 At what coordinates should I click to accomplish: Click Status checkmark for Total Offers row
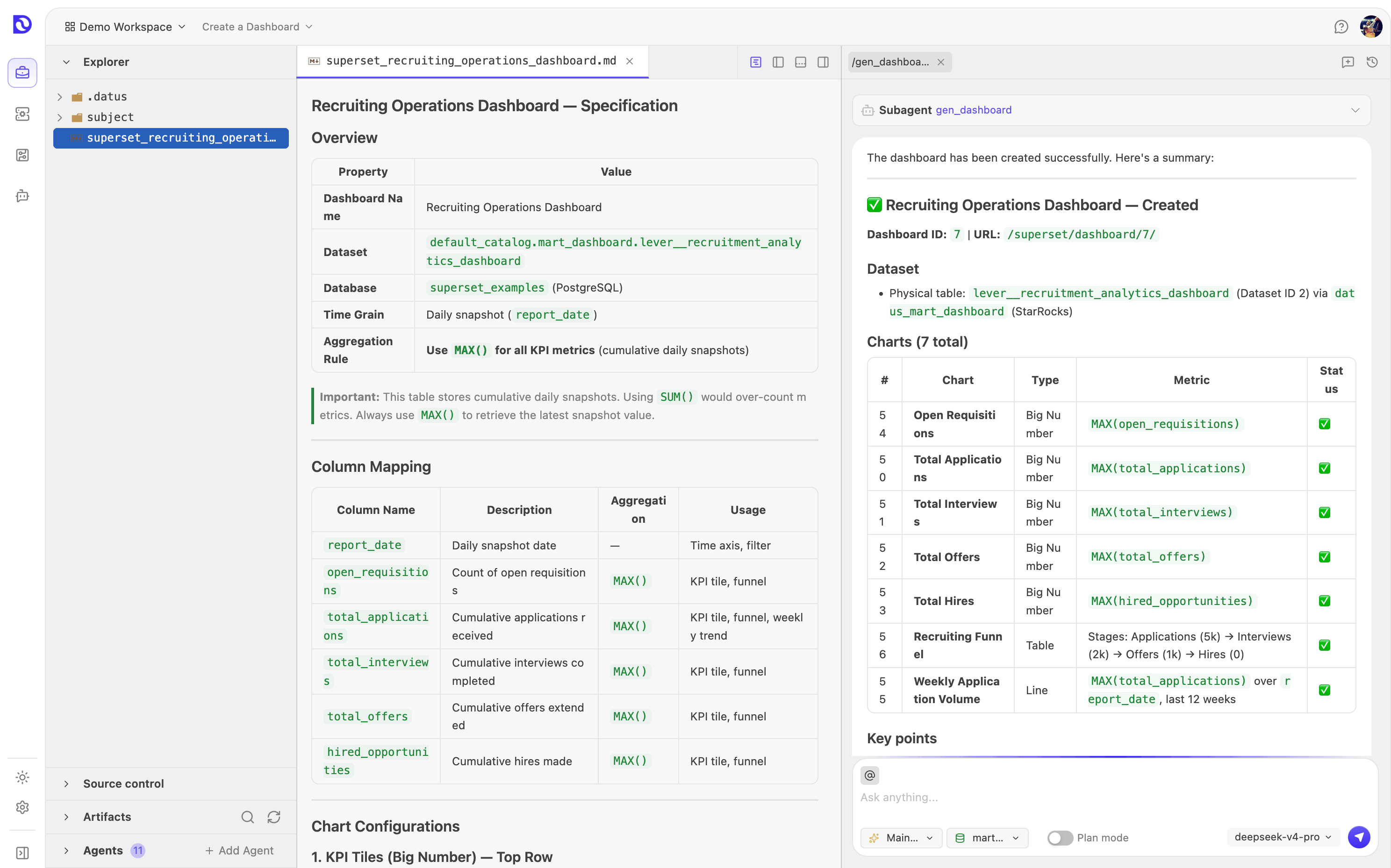tap(1324, 557)
